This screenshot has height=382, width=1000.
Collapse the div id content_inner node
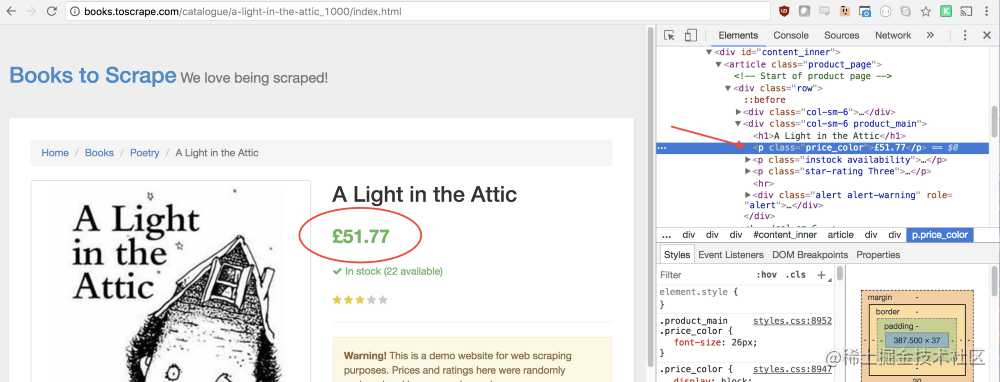pyautogui.click(x=708, y=52)
